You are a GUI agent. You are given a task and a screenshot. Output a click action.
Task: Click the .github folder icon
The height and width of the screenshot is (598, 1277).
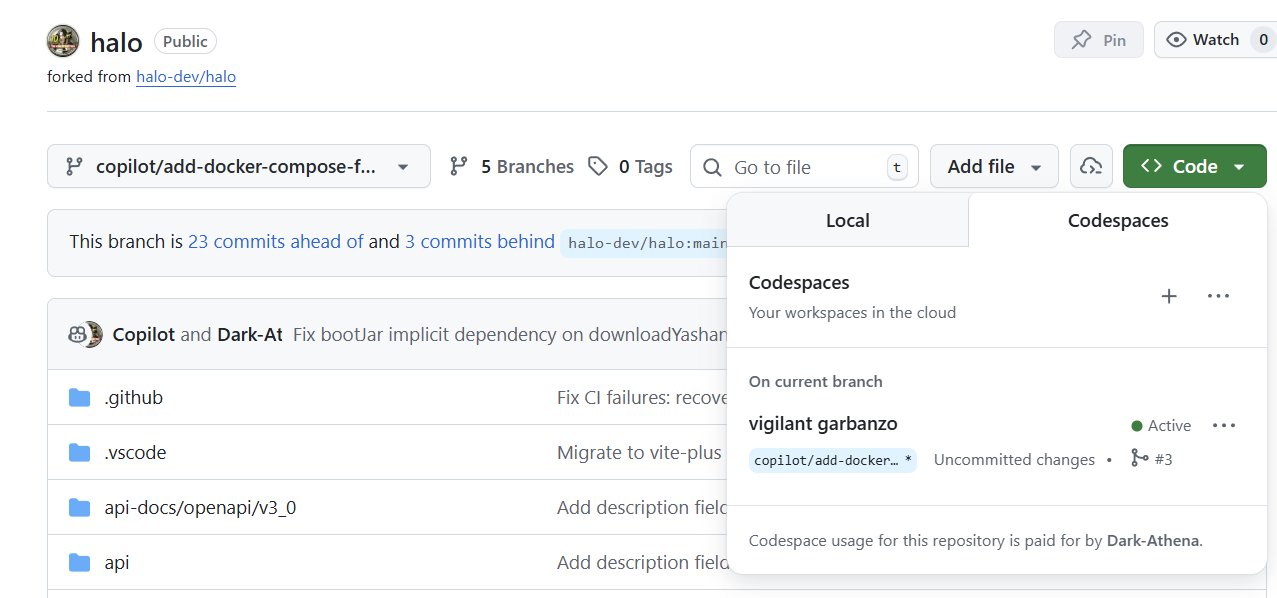(80, 398)
